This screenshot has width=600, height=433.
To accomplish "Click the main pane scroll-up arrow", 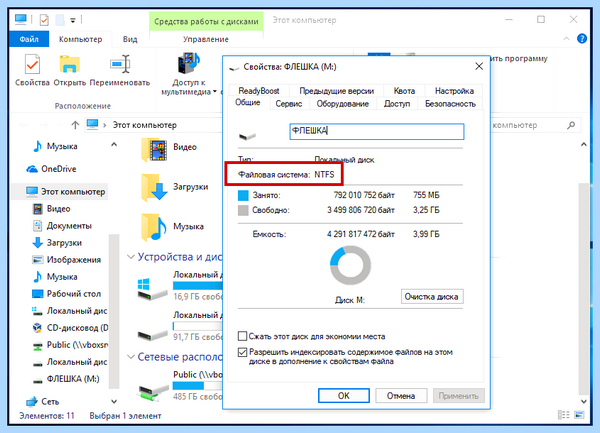I will pos(584,145).
